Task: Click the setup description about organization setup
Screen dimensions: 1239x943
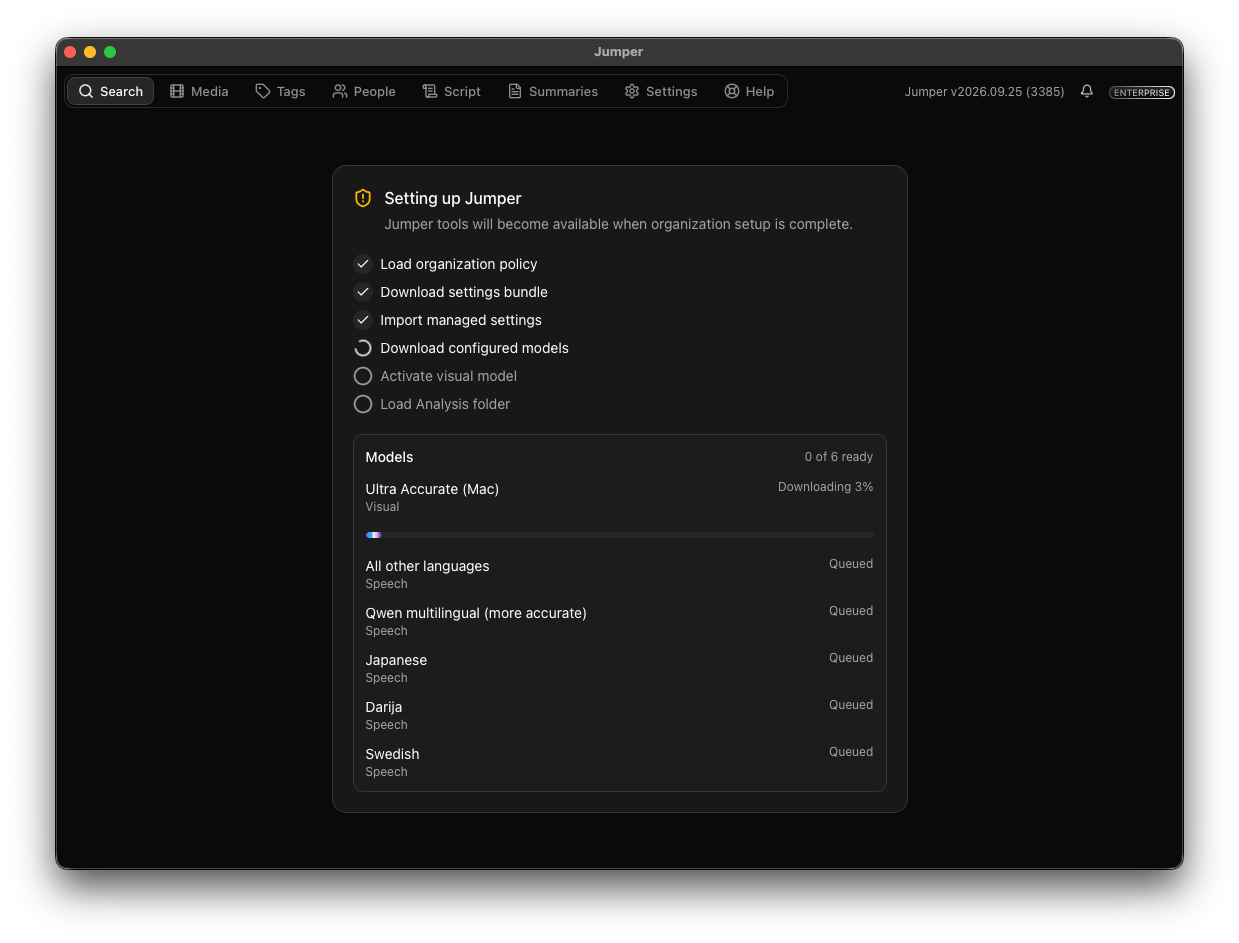Action: [618, 224]
